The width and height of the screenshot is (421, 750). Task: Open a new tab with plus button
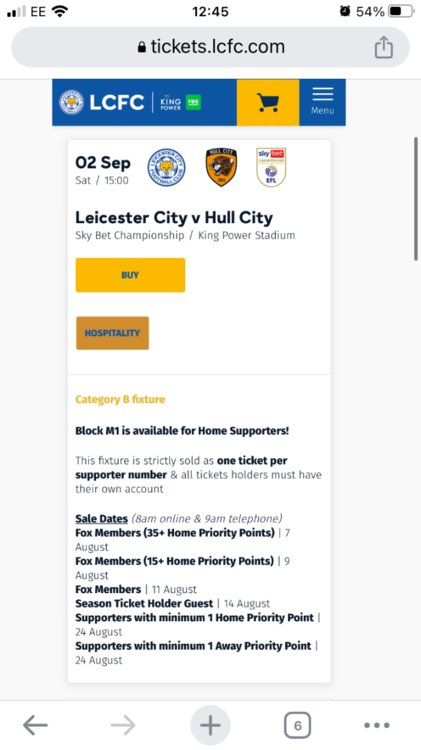[x=210, y=726]
